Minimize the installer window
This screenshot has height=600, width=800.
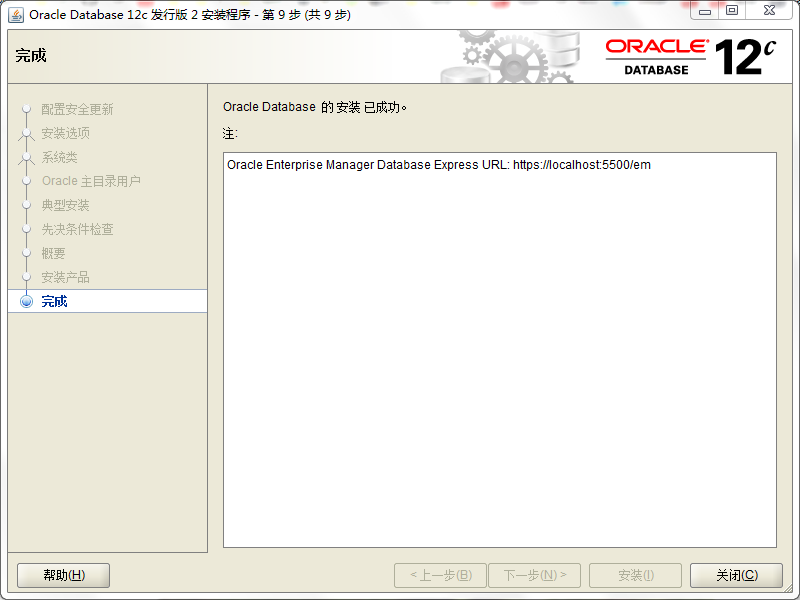coord(705,11)
